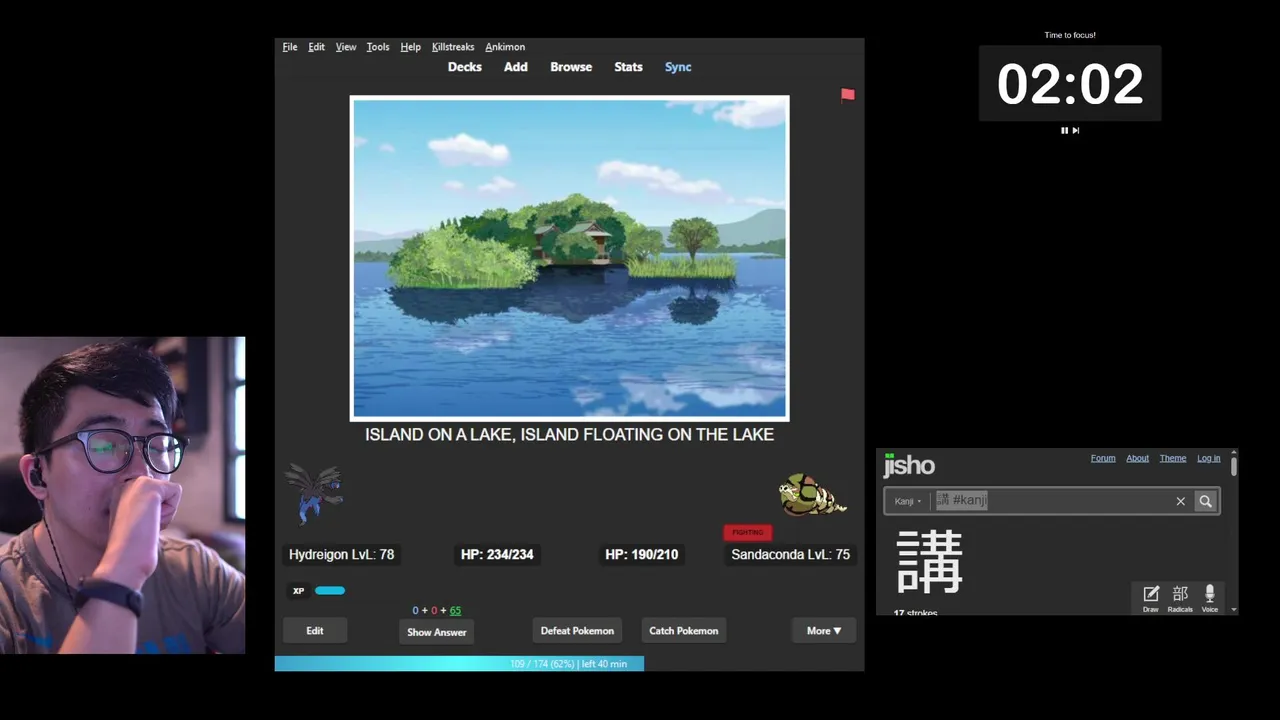The height and width of the screenshot is (720, 1280).
Task: Click the 'ISLAND ON A LAKE' caption text
Action: tap(569, 434)
